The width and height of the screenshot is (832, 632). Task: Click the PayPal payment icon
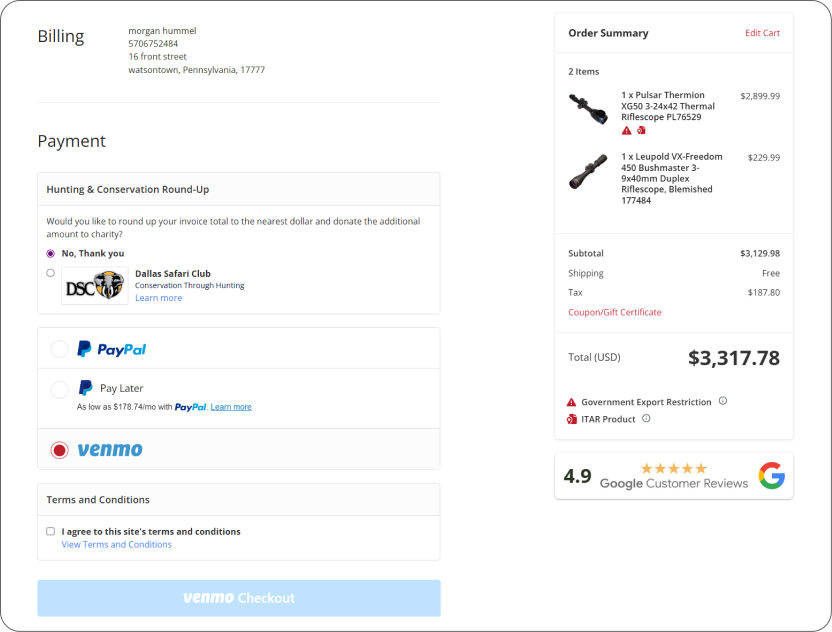[x=111, y=348]
